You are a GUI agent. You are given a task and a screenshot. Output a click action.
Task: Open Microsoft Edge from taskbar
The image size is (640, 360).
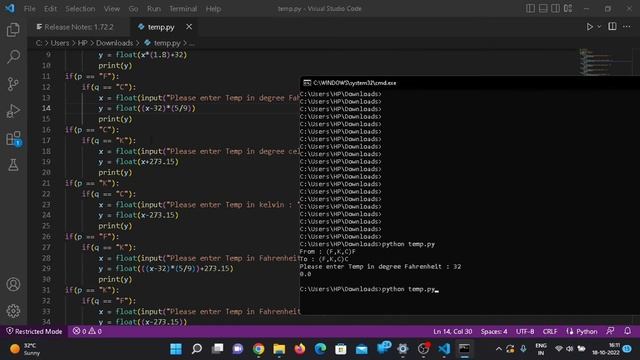pyautogui.click(x=320, y=349)
